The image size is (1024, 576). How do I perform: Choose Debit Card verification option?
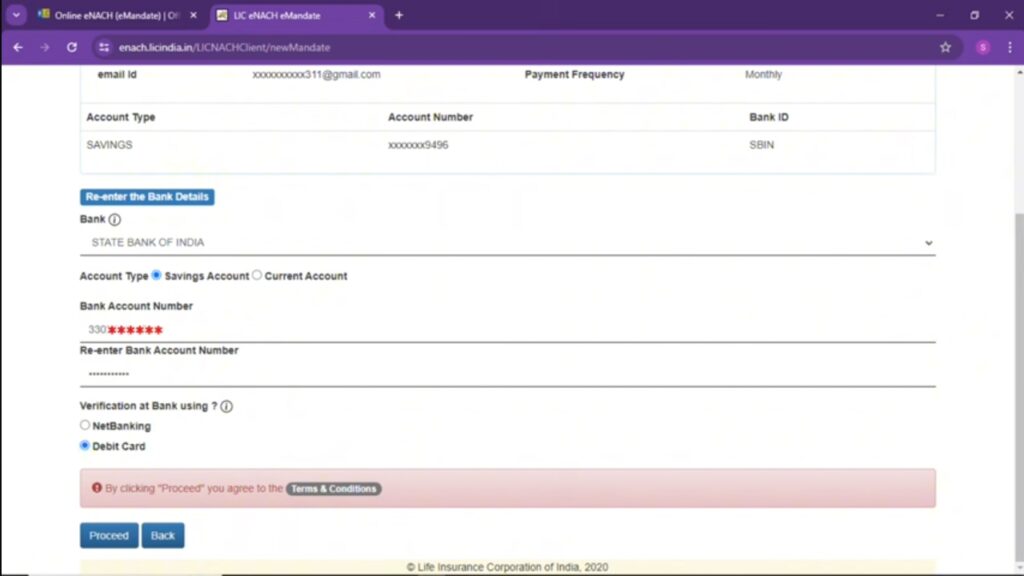[85, 445]
